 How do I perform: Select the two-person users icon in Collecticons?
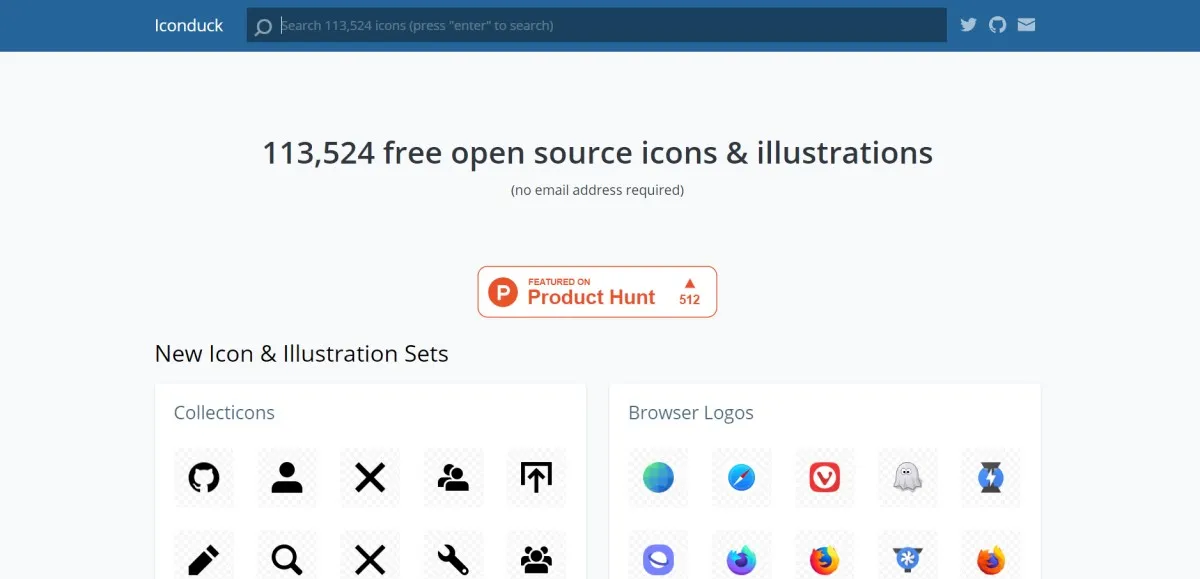[453, 478]
